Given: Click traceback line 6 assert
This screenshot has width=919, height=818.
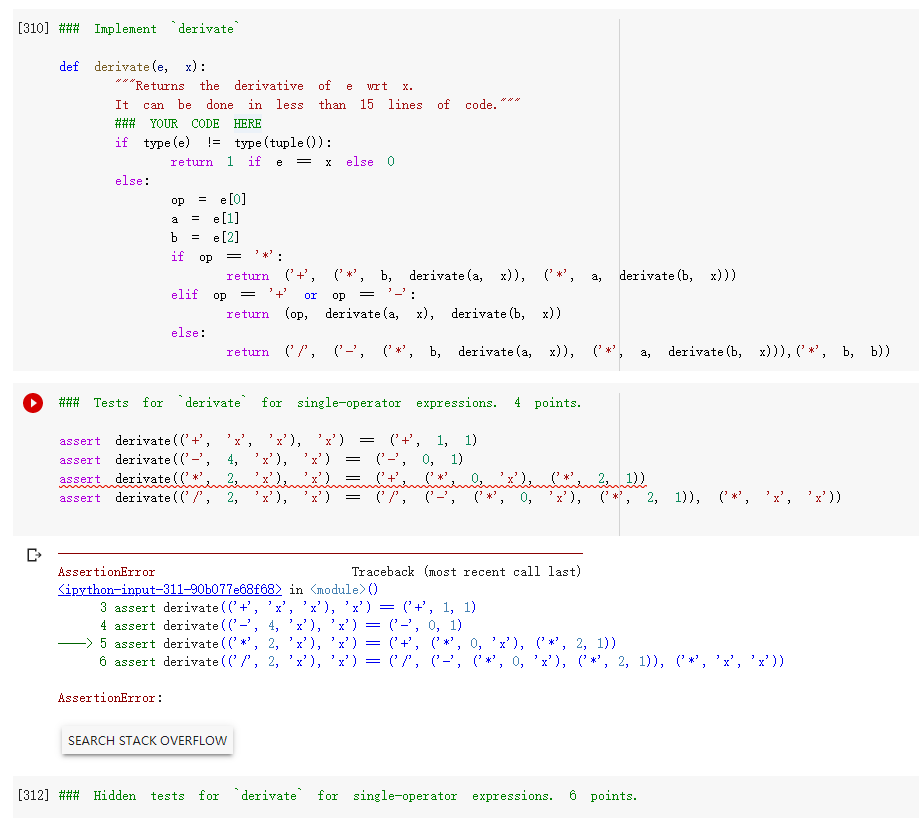Looking at the screenshot, I should [x=442, y=662].
